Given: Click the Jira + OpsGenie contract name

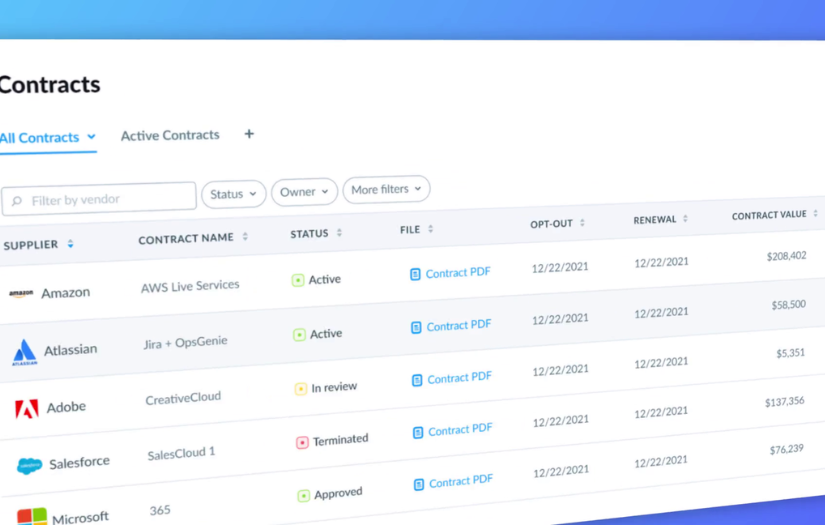Looking at the screenshot, I should pyautogui.click(x=185, y=343).
